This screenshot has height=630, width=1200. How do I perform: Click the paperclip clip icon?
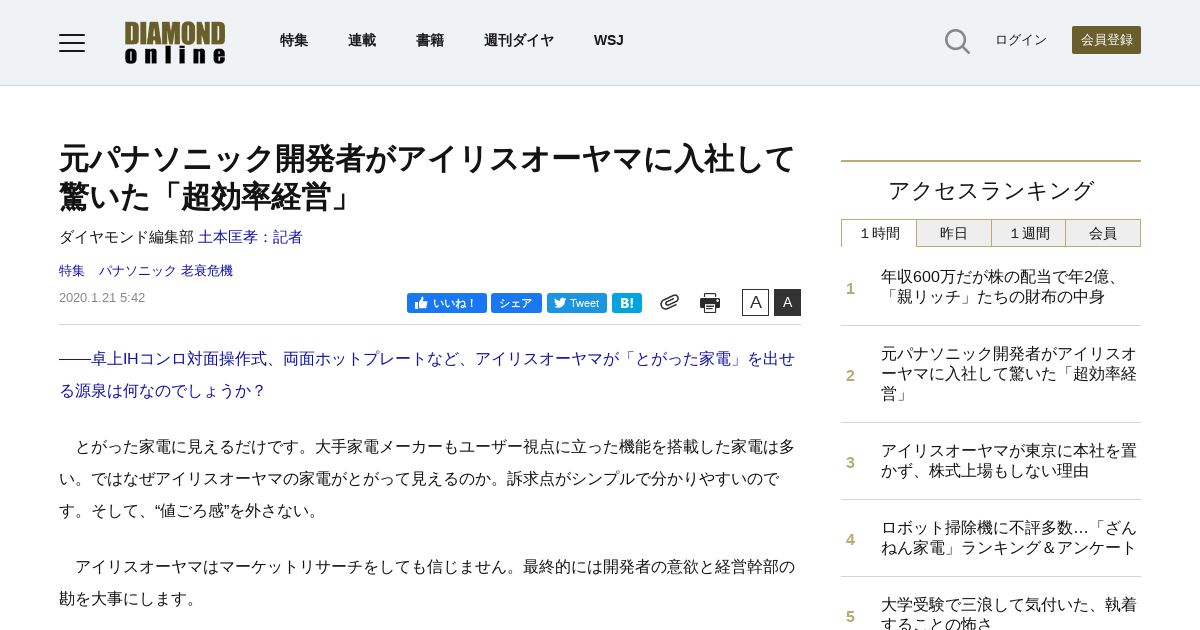[x=669, y=302]
